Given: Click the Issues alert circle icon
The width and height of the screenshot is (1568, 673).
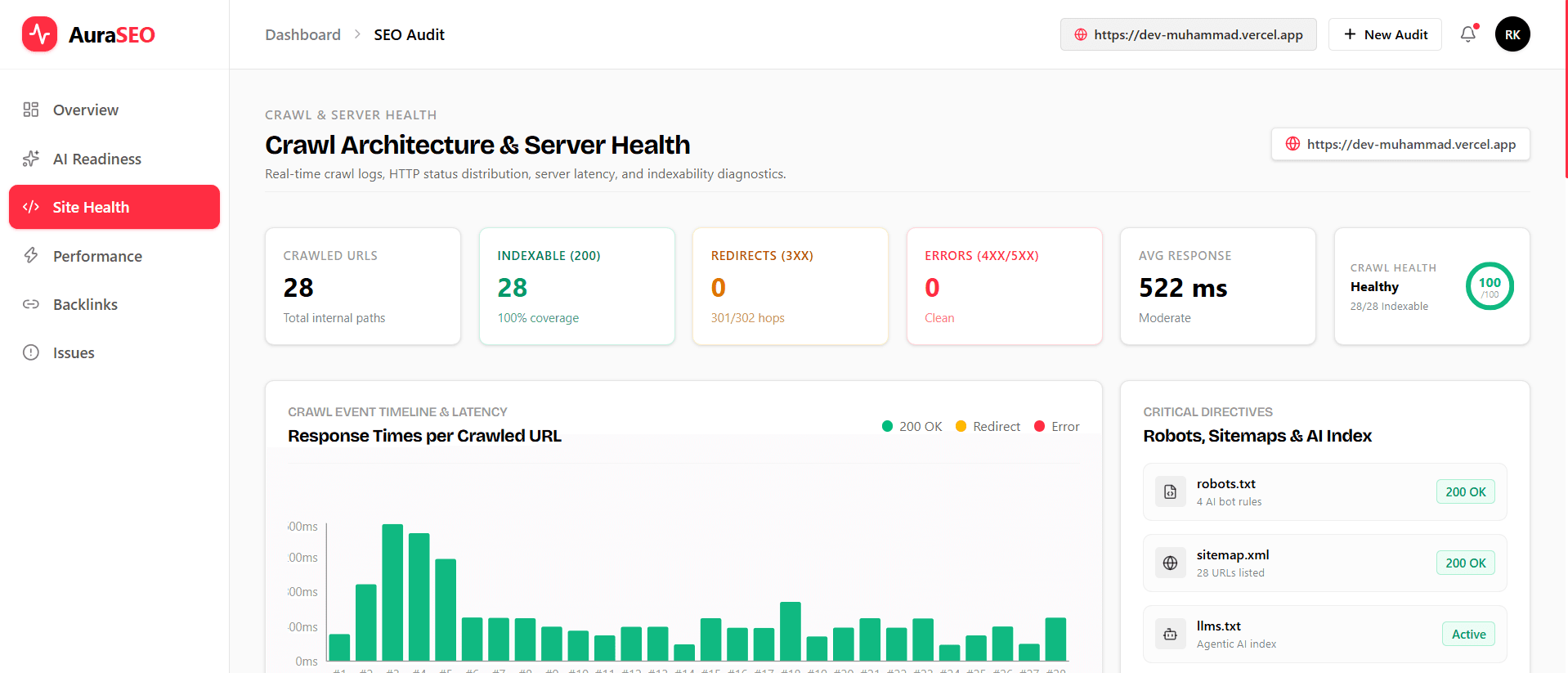Looking at the screenshot, I should click(31, 352).
